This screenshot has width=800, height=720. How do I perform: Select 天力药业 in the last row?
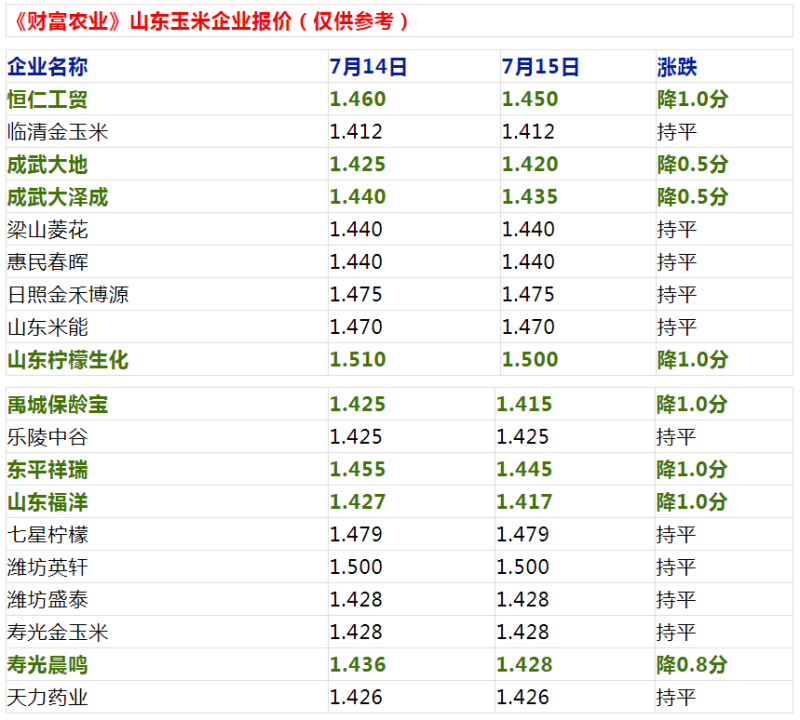click(47, 697)
